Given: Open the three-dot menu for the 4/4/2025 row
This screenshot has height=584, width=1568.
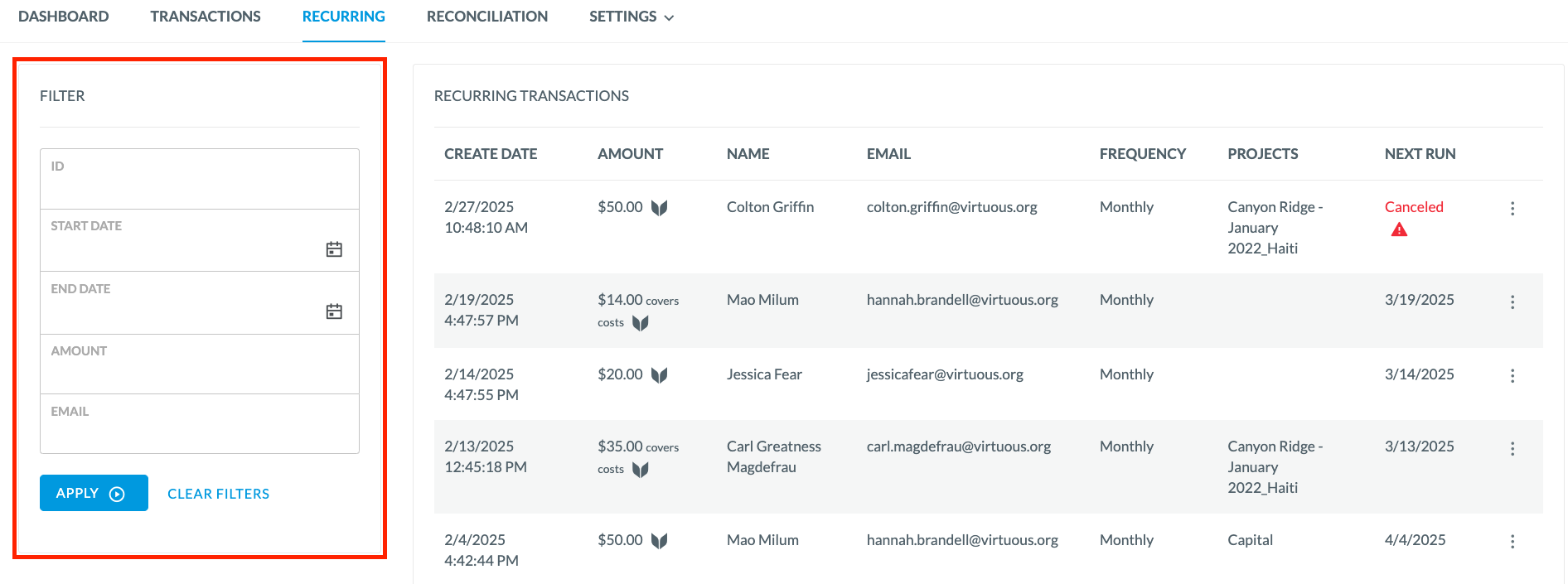Looking at the screenshot, I should (1512, 542).
